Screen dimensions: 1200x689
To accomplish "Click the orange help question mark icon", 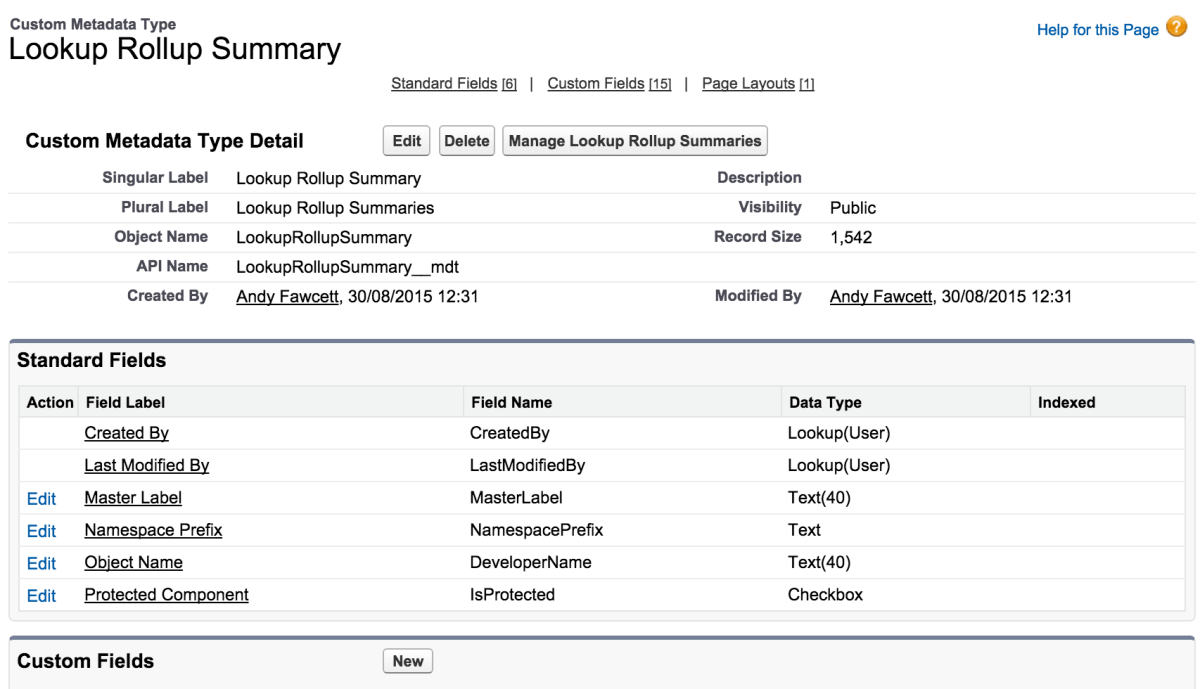I will [1177, 29].
